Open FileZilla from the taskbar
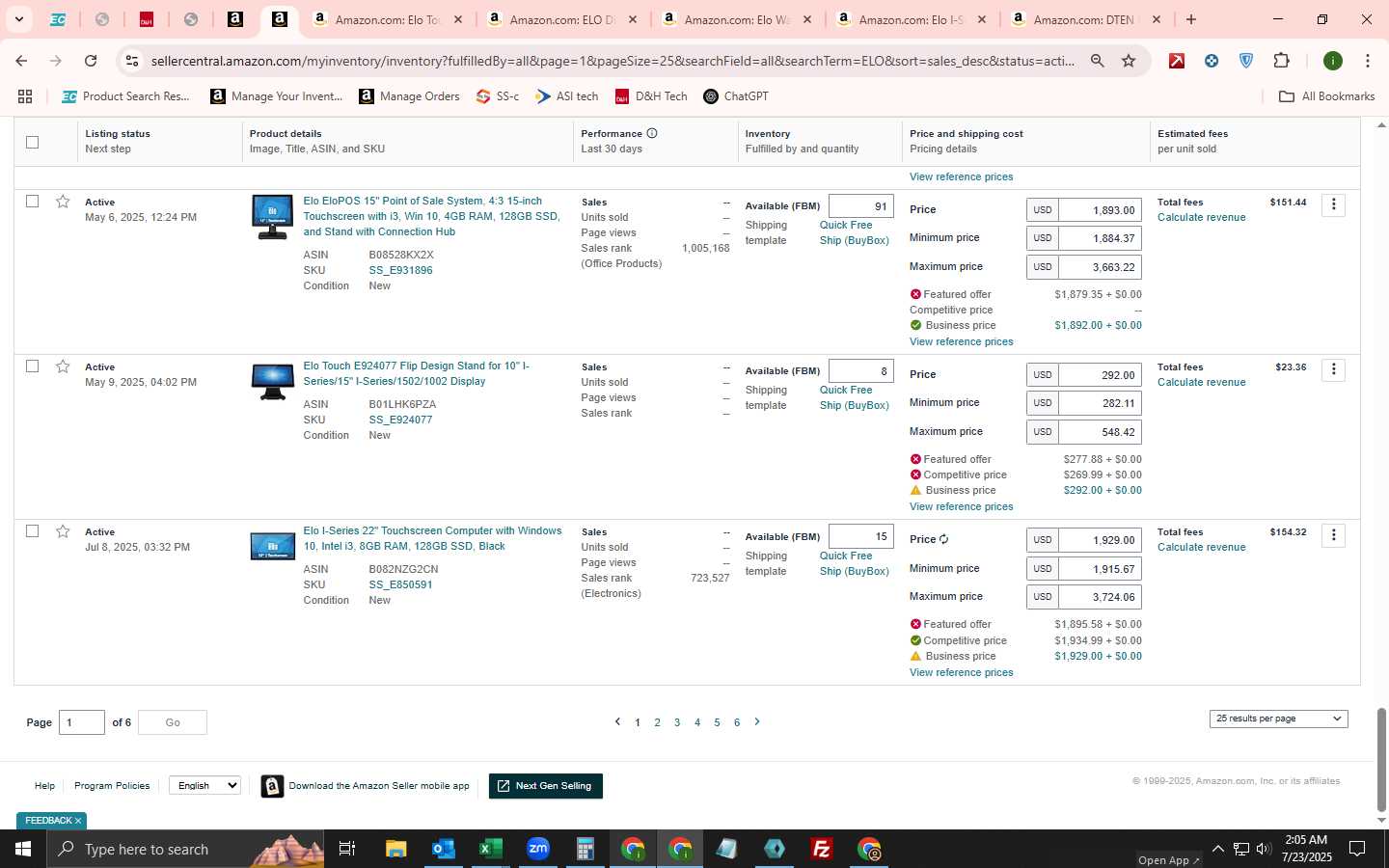 [822, 849]
